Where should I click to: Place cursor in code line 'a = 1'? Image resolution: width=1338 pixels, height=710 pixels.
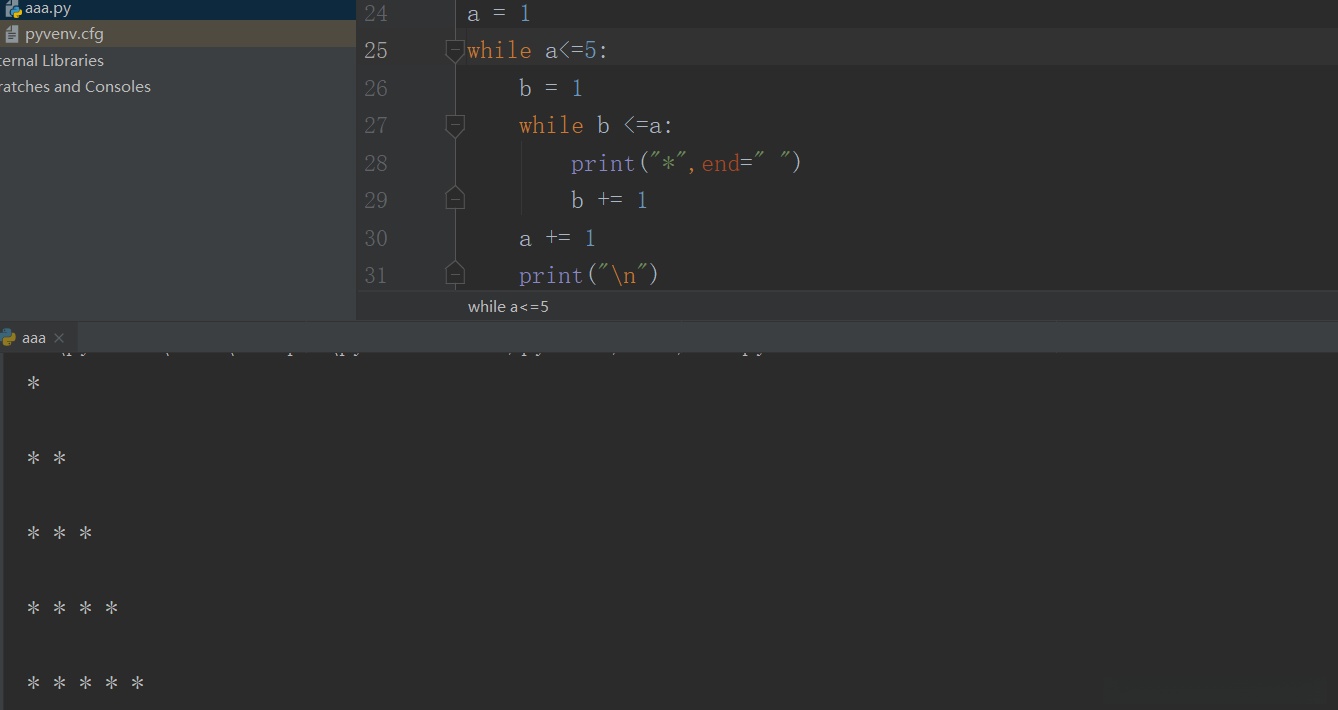tap(499, 14)
